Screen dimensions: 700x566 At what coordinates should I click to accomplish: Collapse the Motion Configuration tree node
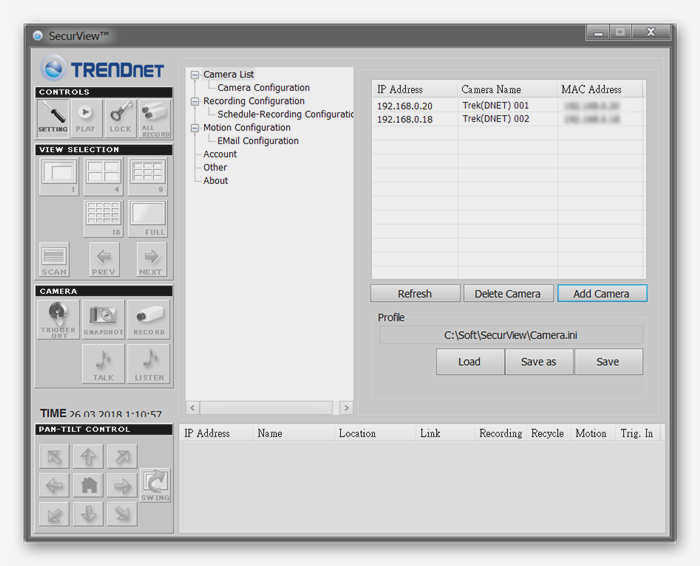point(195,128)
